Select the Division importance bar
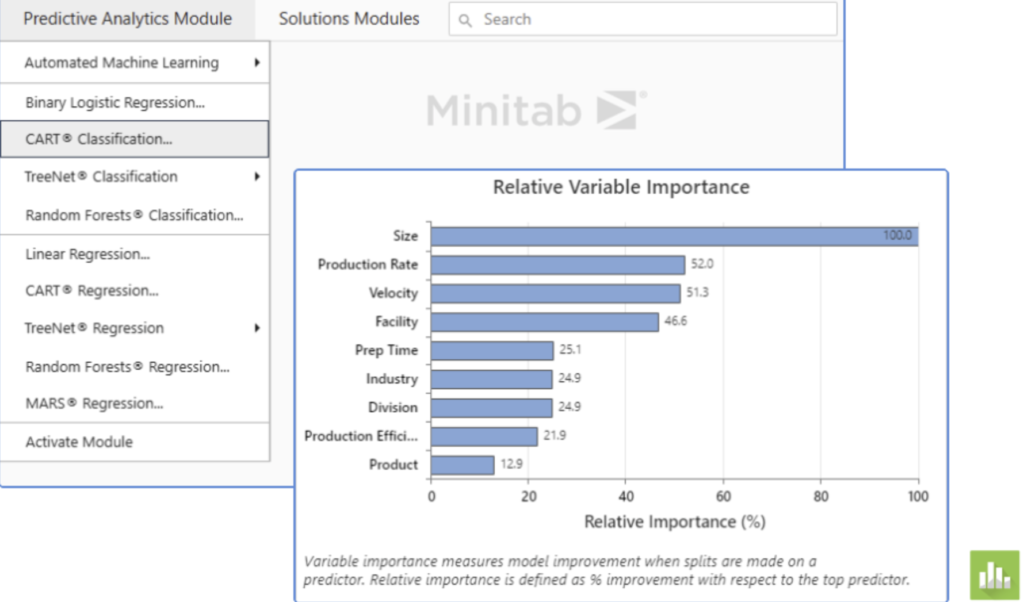 point(492,408)
